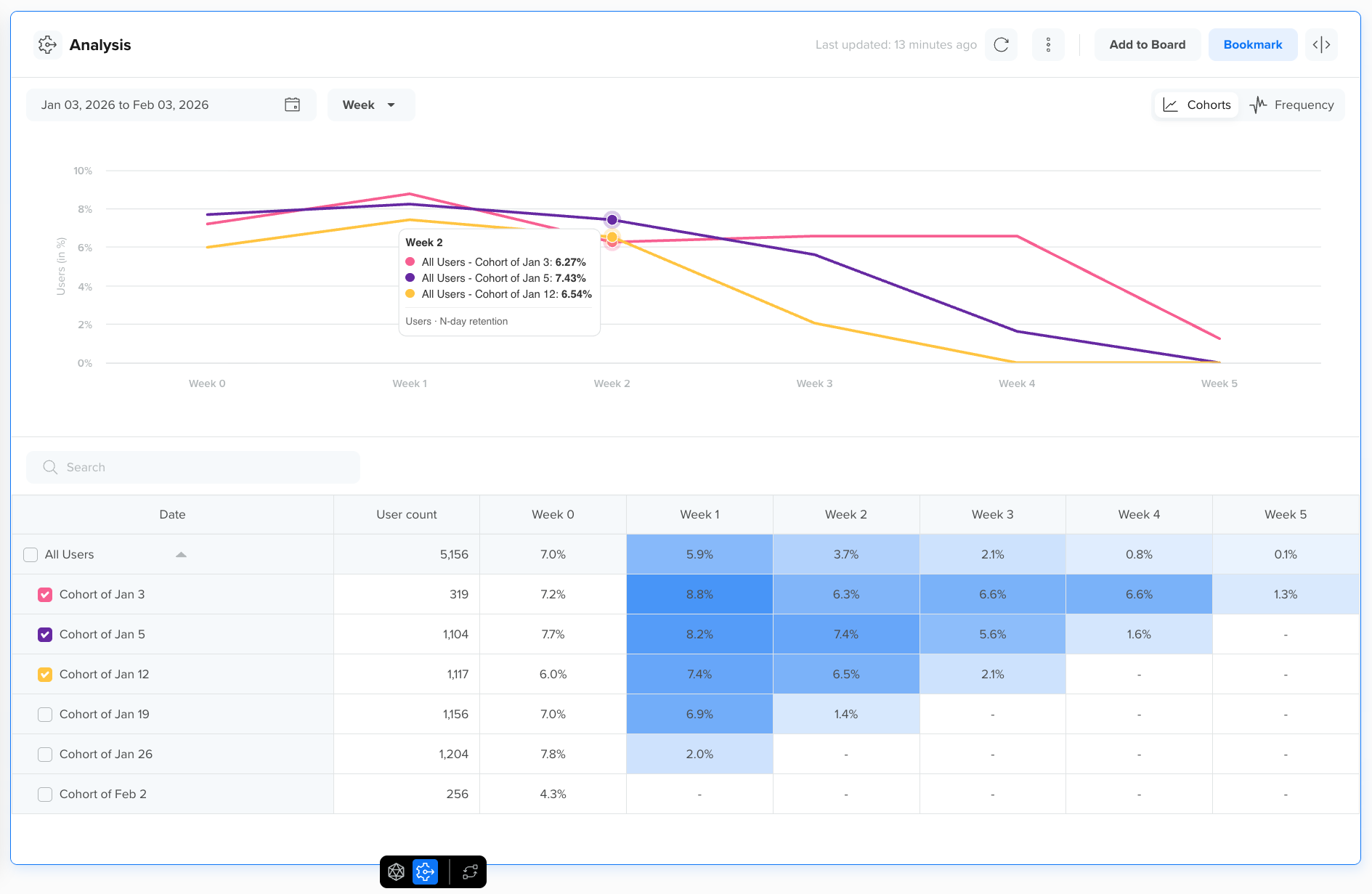Click the Week 5 table column header
Viewport: 1372px width, 894px height.
click(x=1286, y=515)
